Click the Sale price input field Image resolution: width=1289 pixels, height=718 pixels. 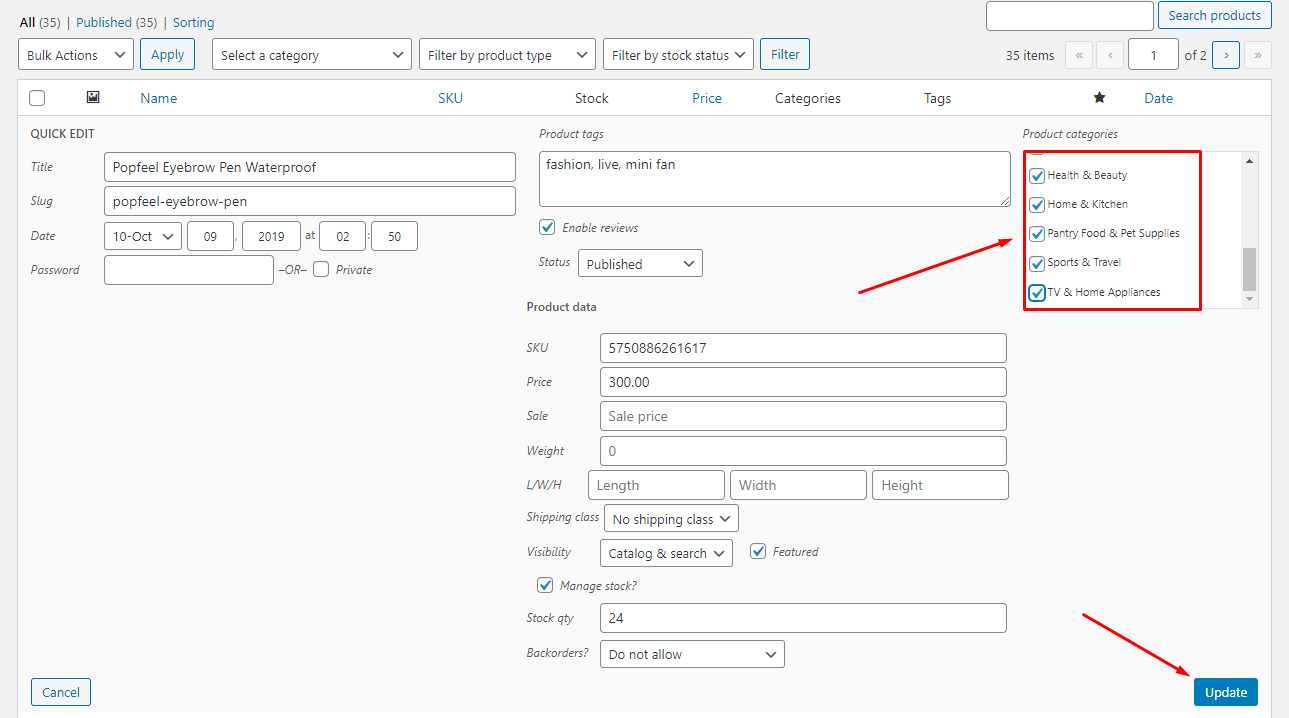[803, 416]
